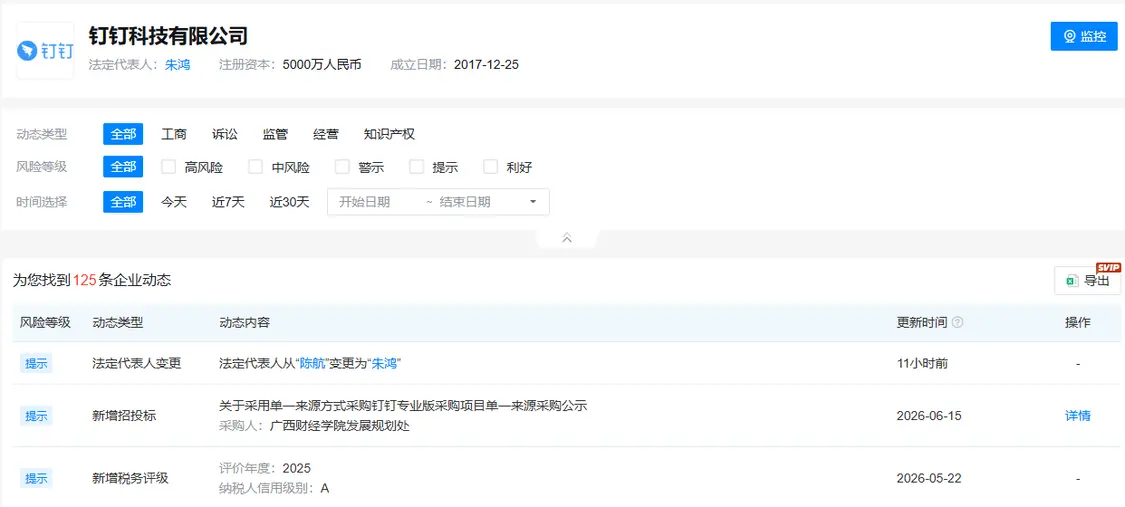Click 新增税务评级 type cell
The width and height of the screenshot is (1125, 507).
pyautogui.click(x=131, y=478)
